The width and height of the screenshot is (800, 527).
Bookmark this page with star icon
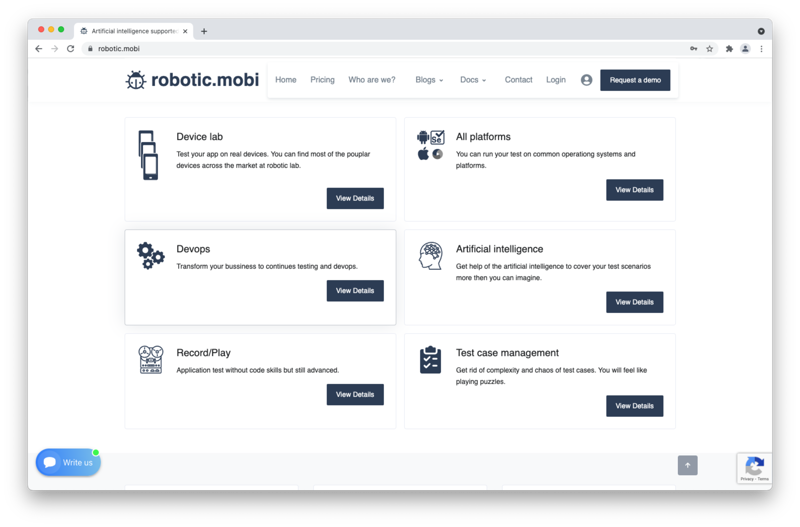pos(710,48)
